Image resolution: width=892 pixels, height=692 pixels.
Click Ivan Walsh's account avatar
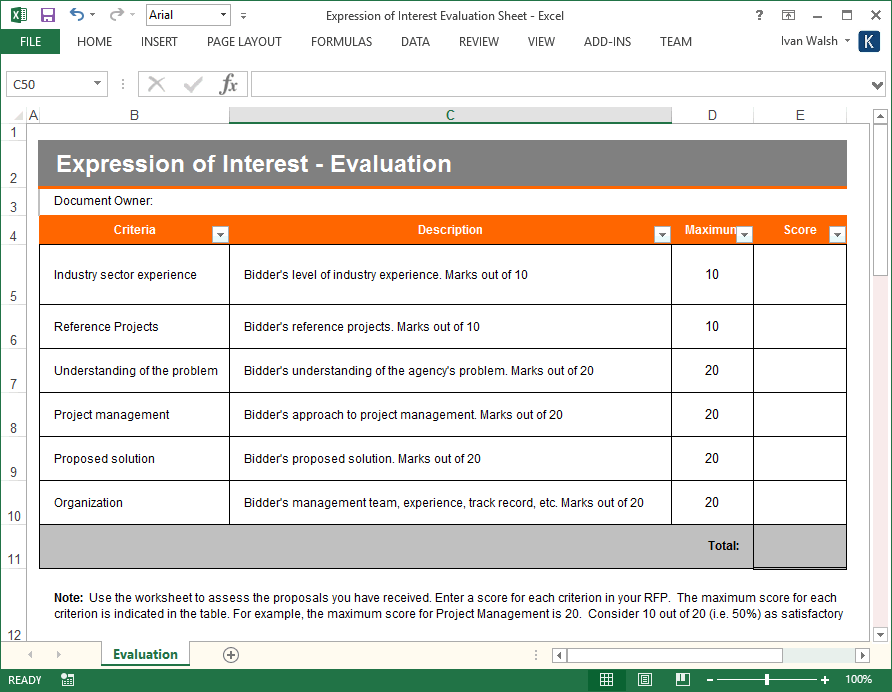coord(869,42)
